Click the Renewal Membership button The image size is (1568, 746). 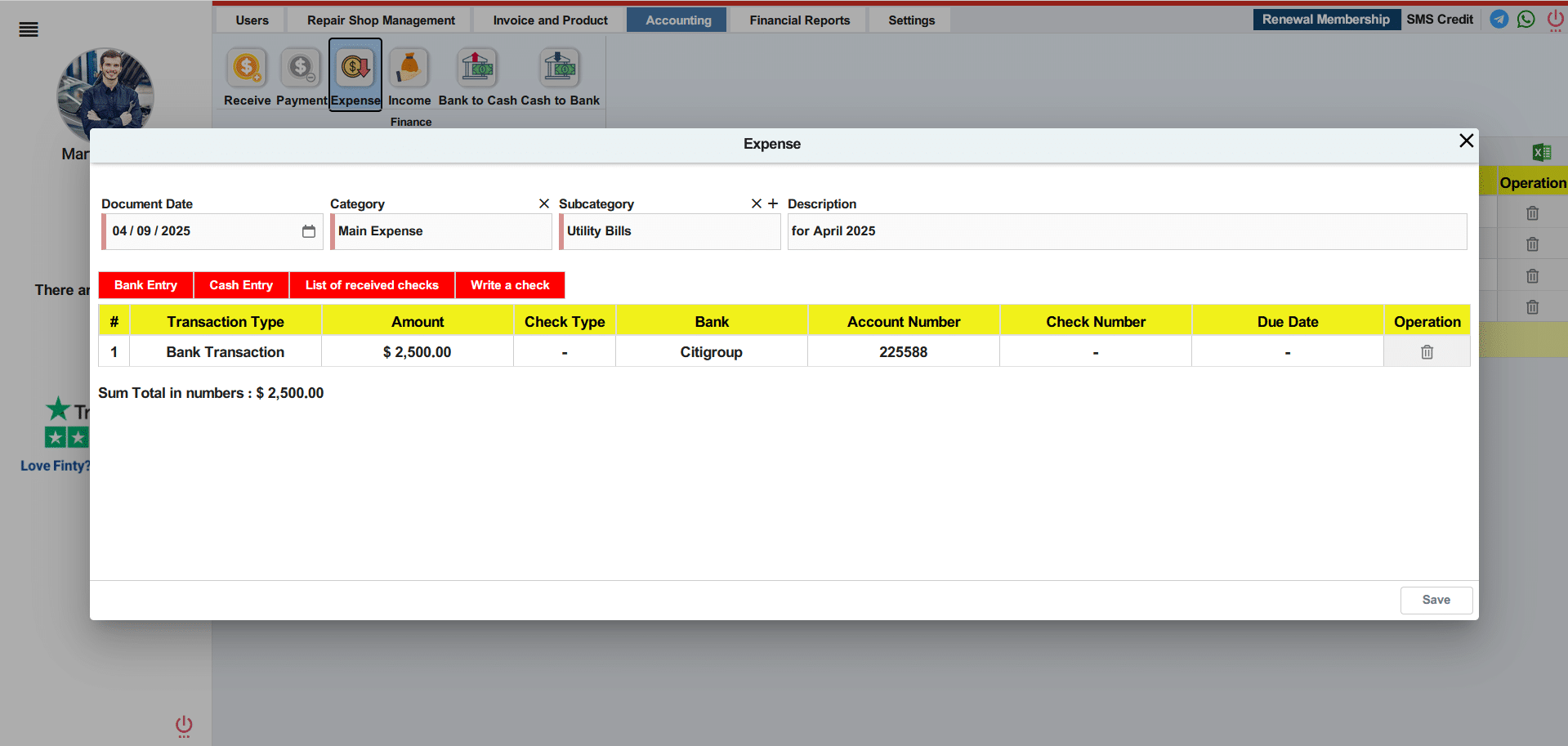point(1326,20)
